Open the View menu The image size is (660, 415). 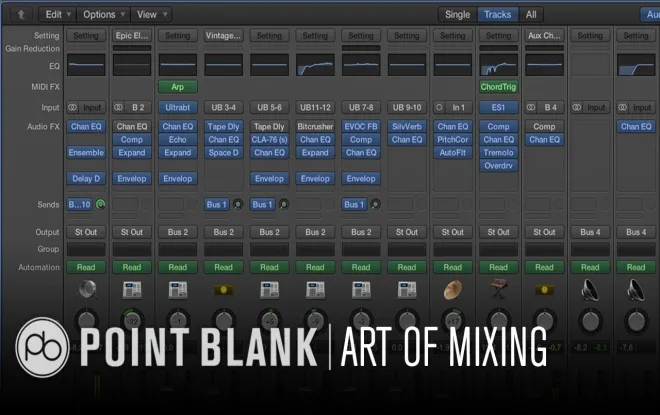click(x=152, y=15)
